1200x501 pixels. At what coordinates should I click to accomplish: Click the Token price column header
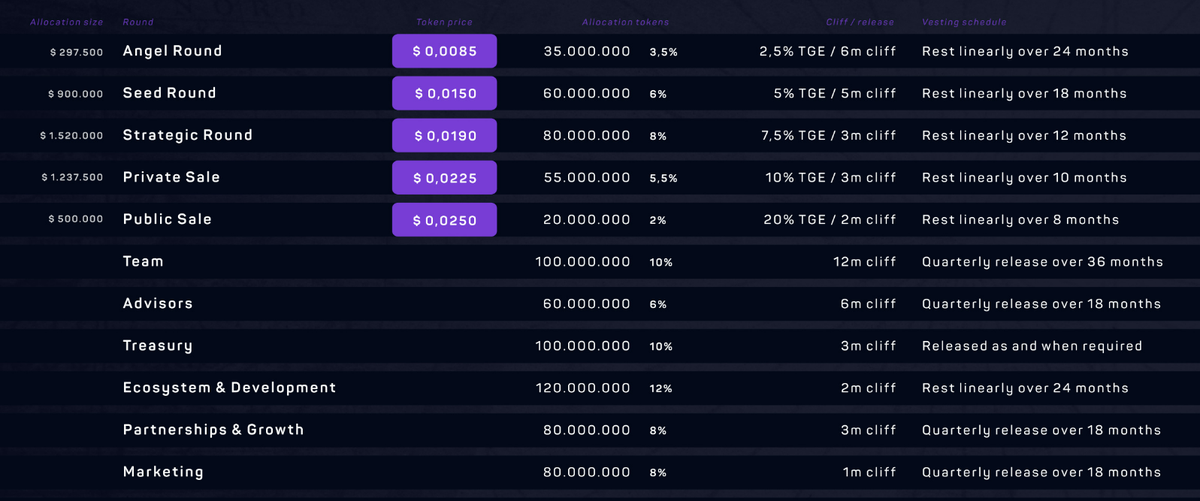pyautogui.click(x=444, y=22)
